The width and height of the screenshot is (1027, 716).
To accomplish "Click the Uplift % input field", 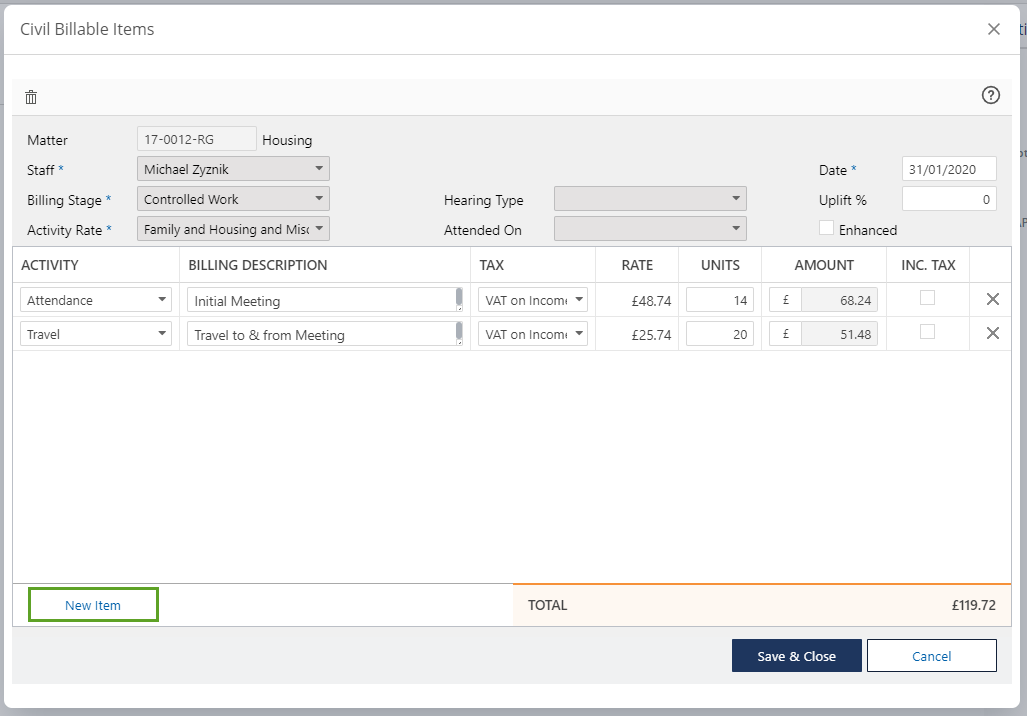I will coord(949,199).
